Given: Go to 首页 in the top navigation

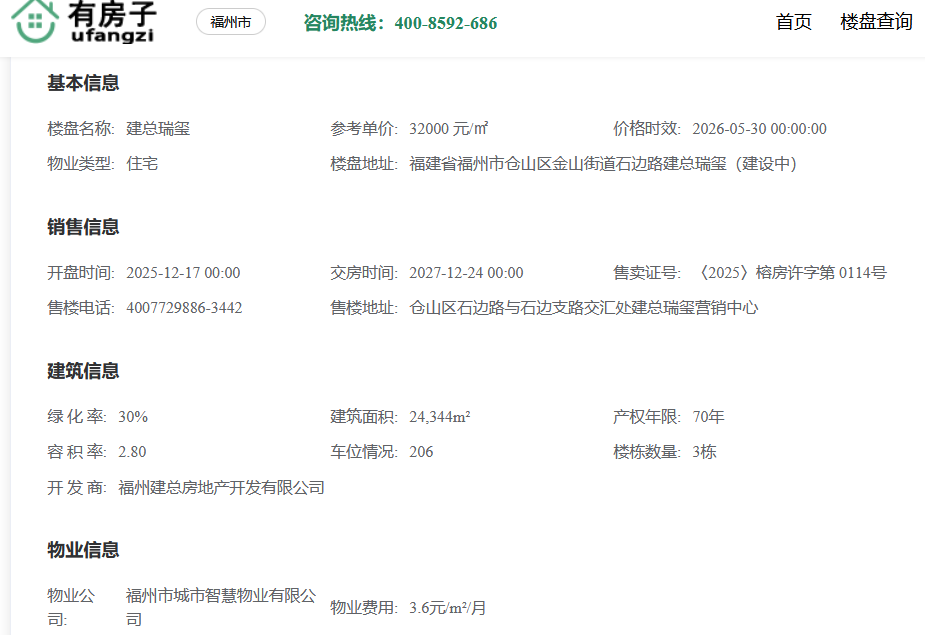Looking at the screenshot, I should click(x=794, y=22).
